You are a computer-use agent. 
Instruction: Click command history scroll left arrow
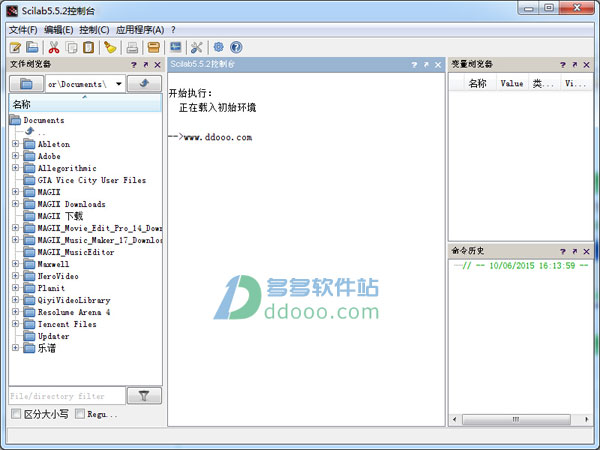click(454, 419)
